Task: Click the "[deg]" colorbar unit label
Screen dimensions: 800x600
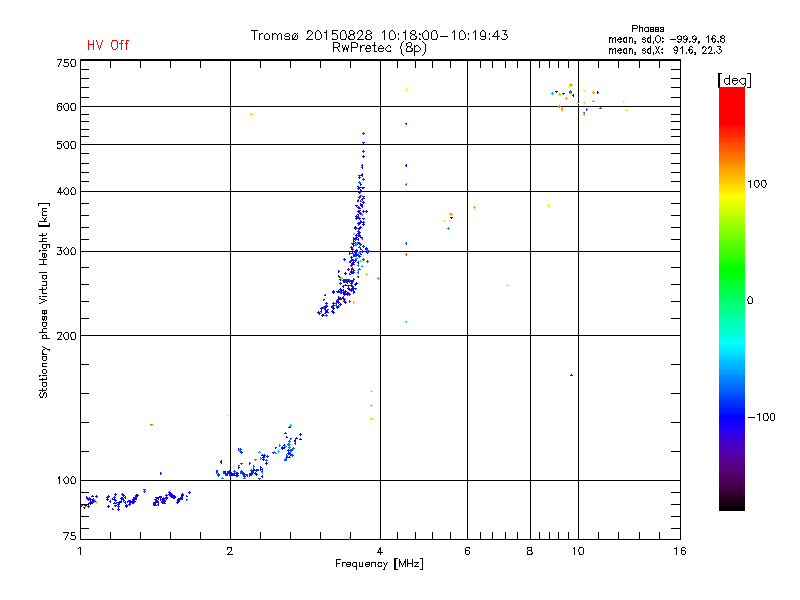Action: tap(734, 80)
